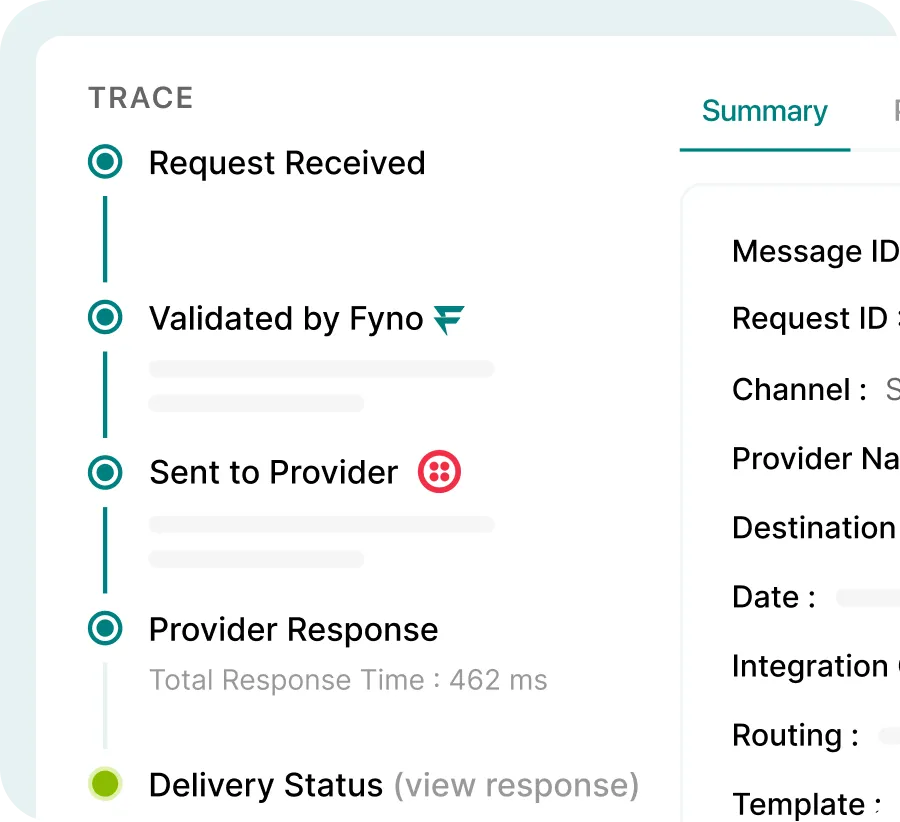Click the Channel field in summary

[x=816, y=390]
